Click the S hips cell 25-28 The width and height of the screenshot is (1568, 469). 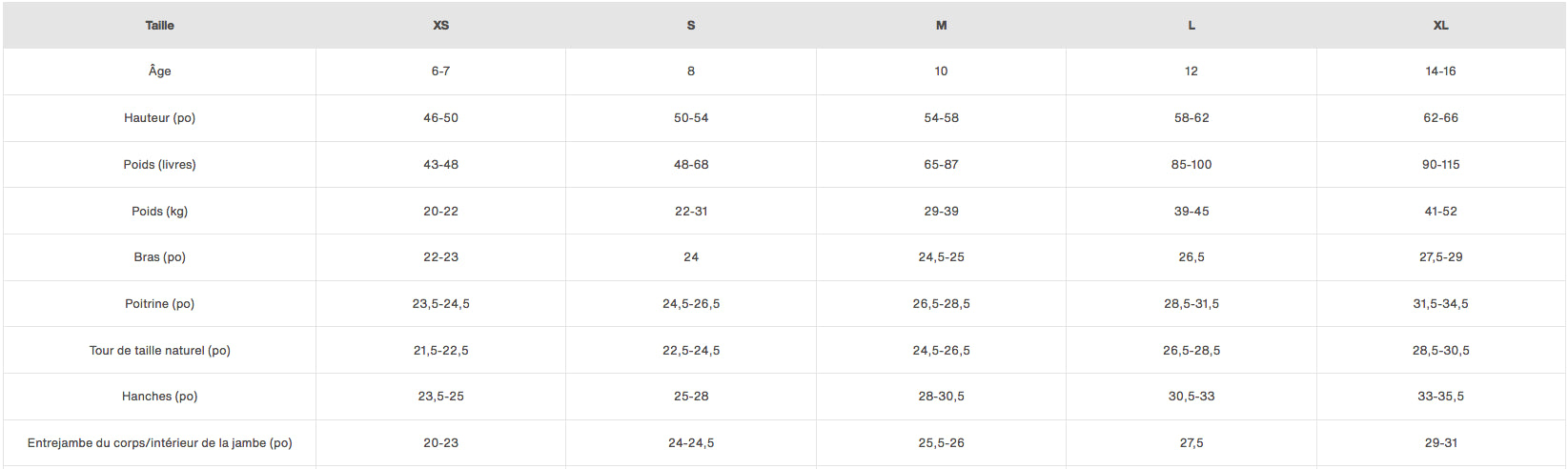coord(691,397)
